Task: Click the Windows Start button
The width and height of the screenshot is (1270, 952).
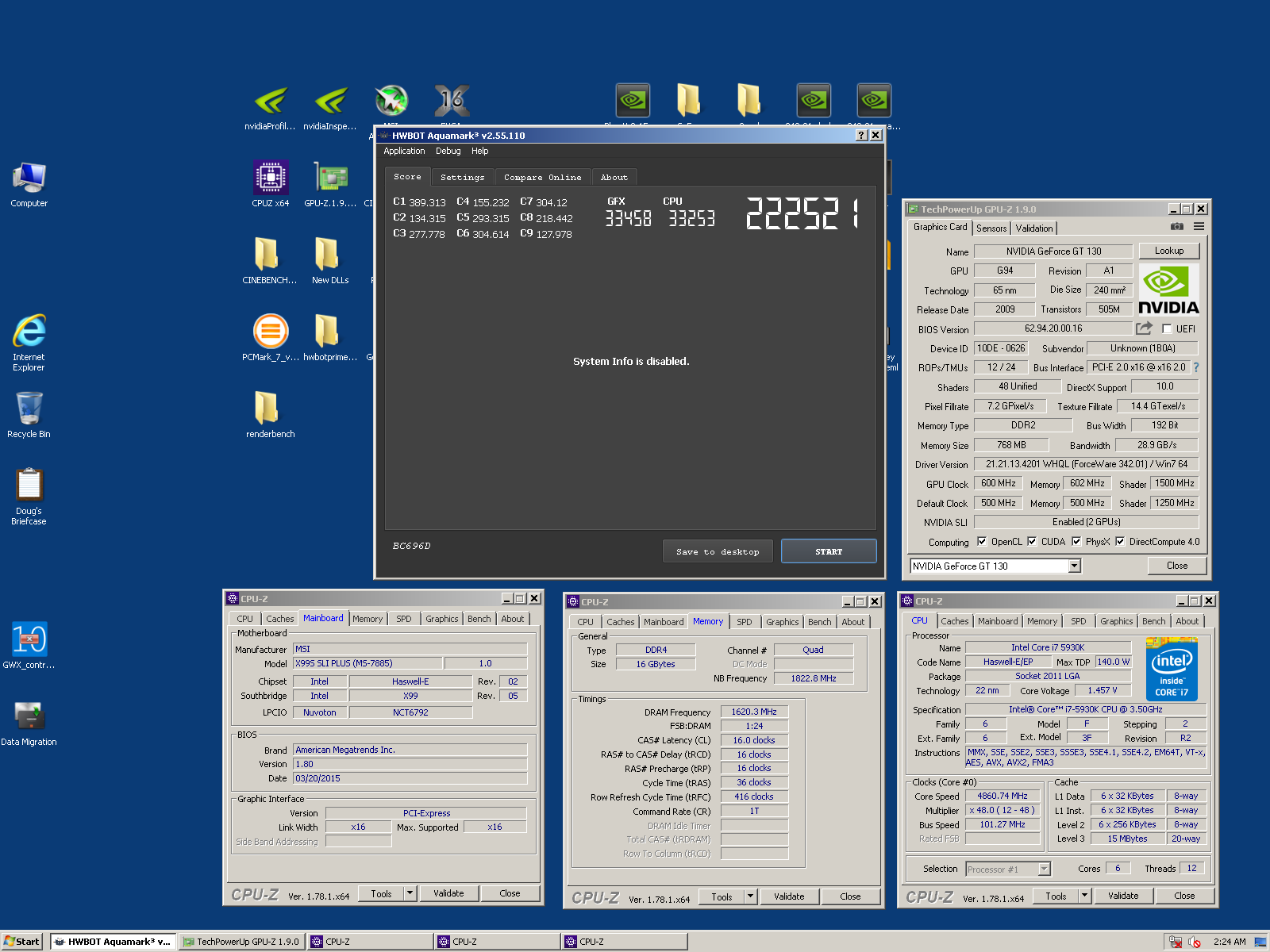Action: click(x=21, y=942)
